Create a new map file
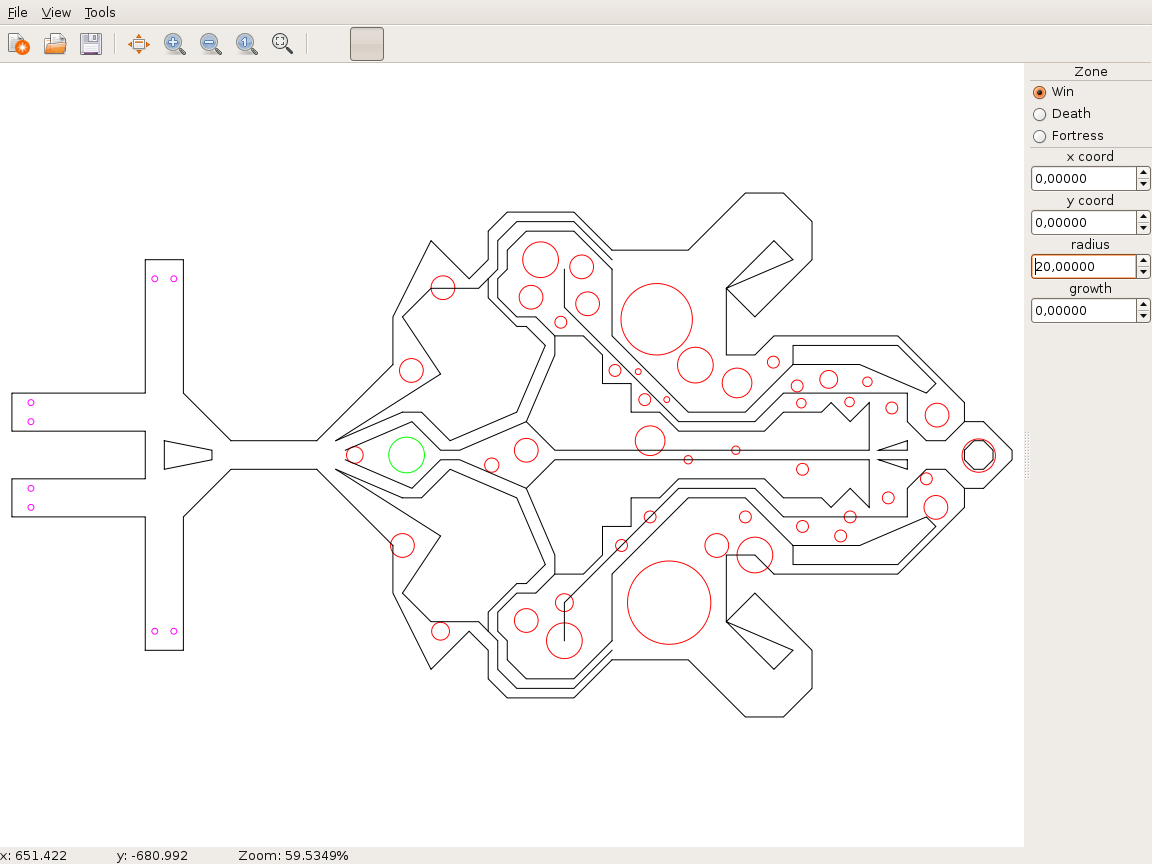 (19, 44)
